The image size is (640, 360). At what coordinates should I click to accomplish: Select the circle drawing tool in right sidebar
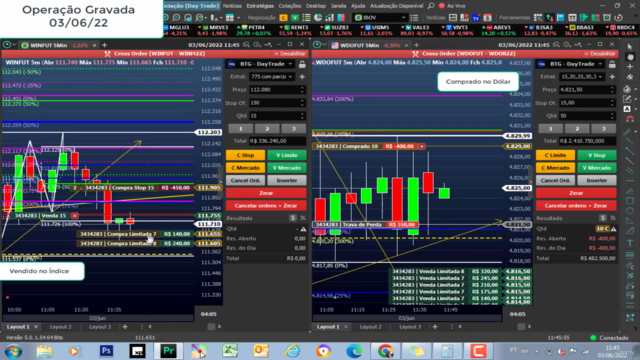[630, 211]
